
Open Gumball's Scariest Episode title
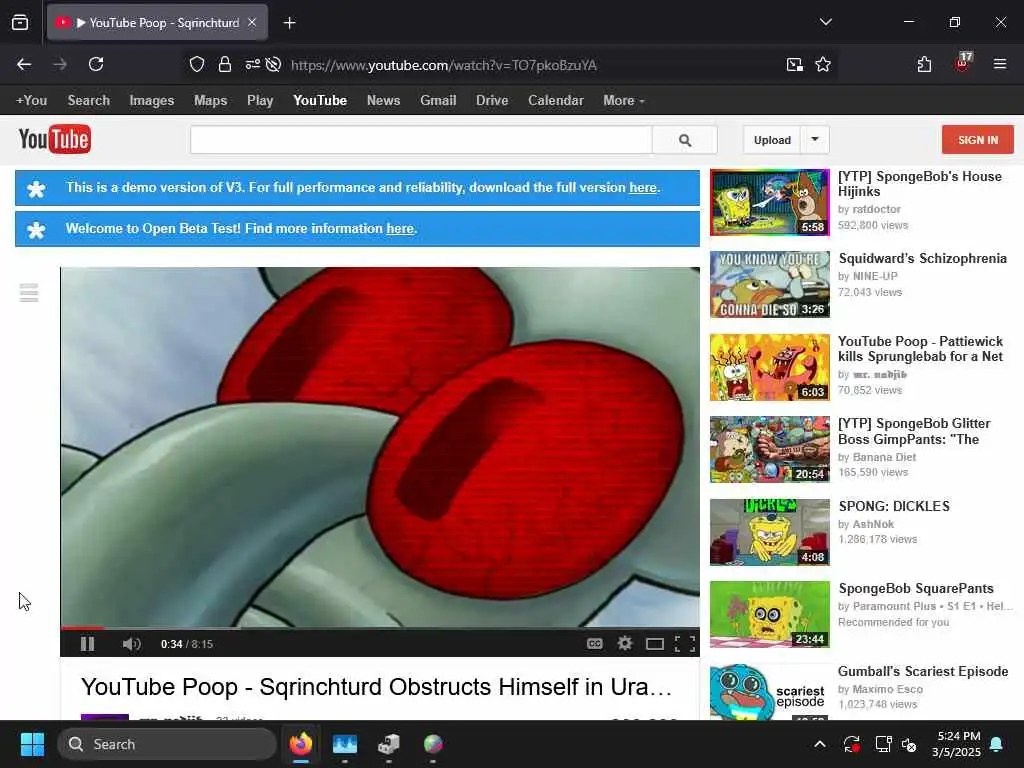pyautogui.click(x=923, y=671)
